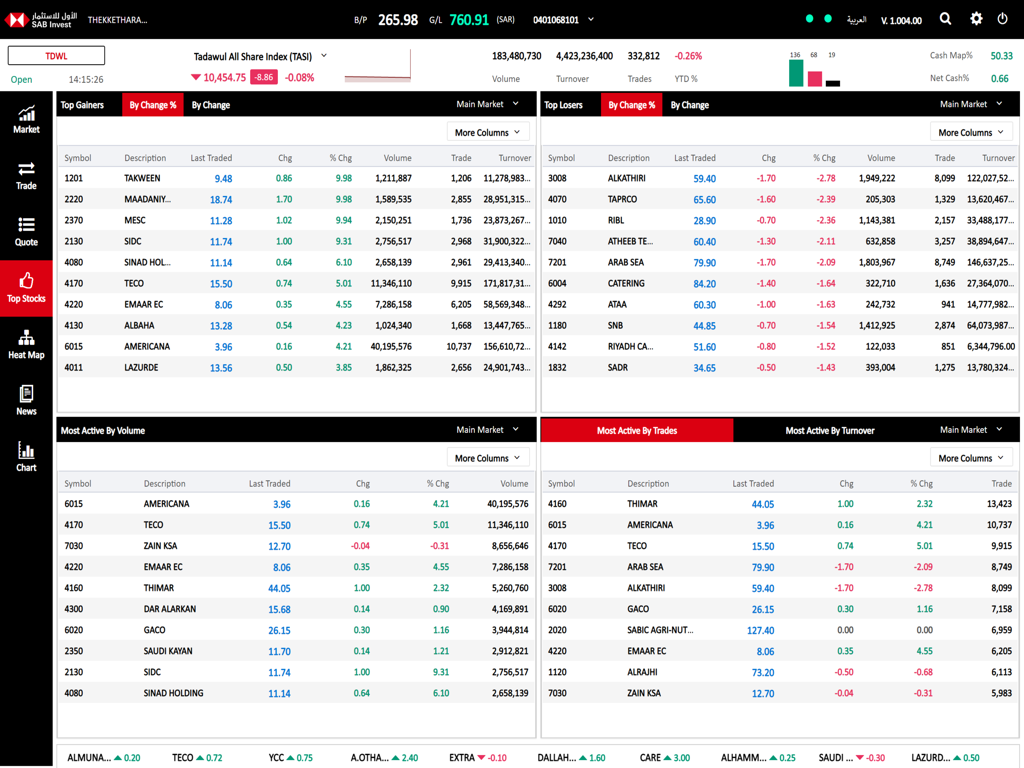The width and height of the screenshot is (1024, 768).
Task: Switch Top Gainers to By Change sorting
Action: (210, 104)
